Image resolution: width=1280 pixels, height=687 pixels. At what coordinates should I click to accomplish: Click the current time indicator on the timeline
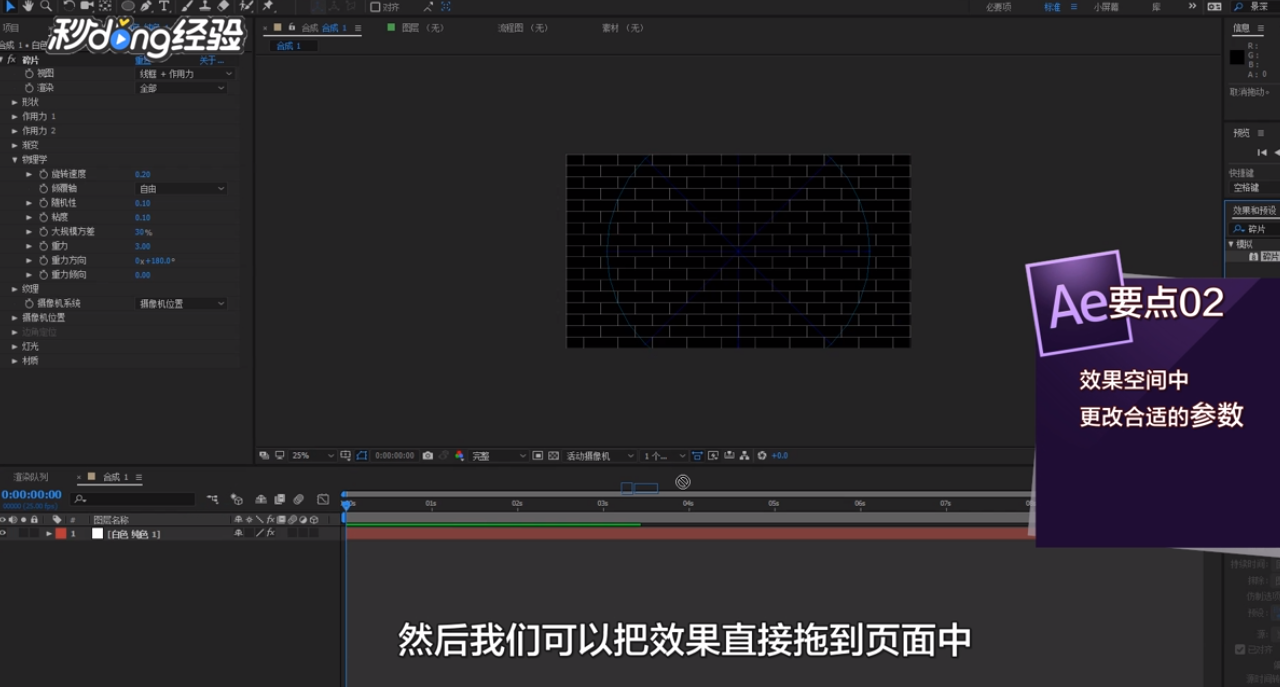coord(346,505)
